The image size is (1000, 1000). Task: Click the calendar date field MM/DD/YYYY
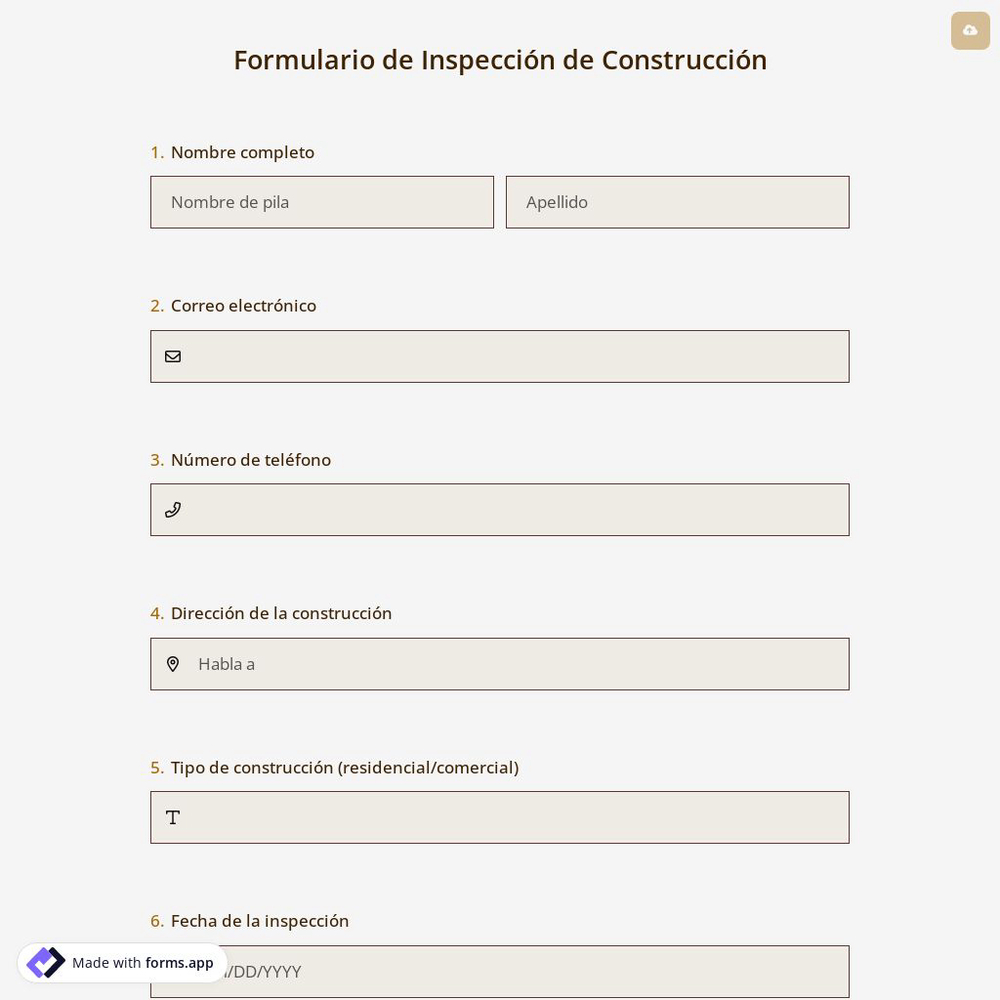[500, 971]
